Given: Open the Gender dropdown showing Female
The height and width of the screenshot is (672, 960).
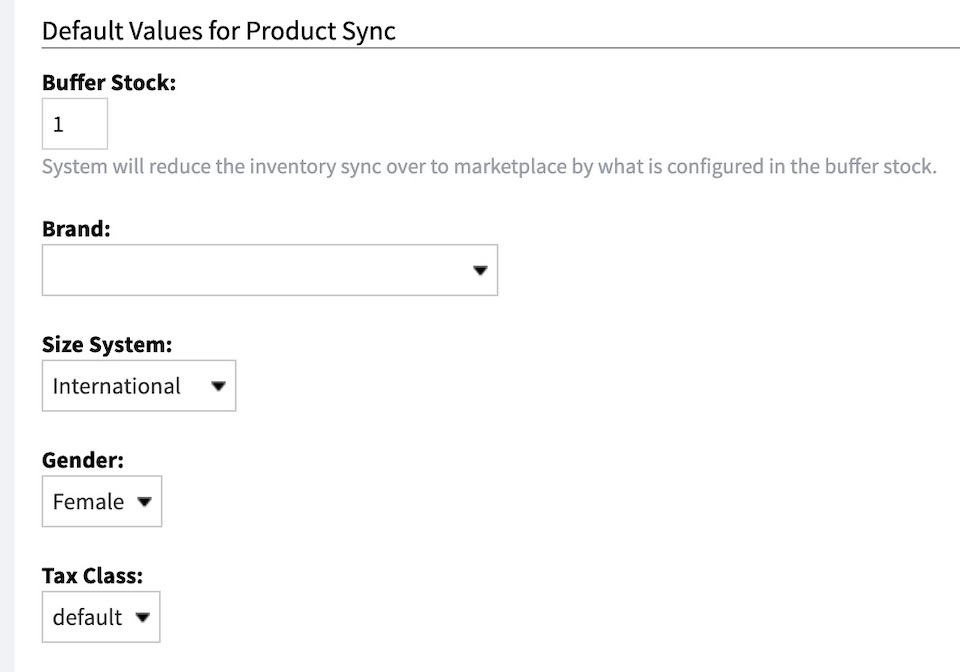Looking at the screenshot, I should [102, 501].
